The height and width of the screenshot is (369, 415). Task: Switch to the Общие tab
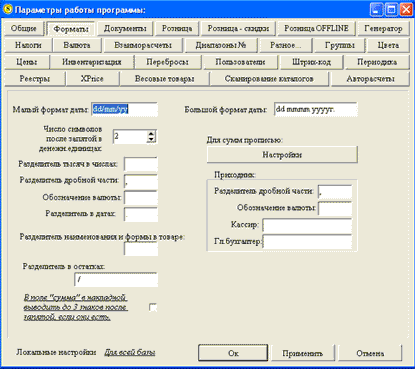(23, 29)
